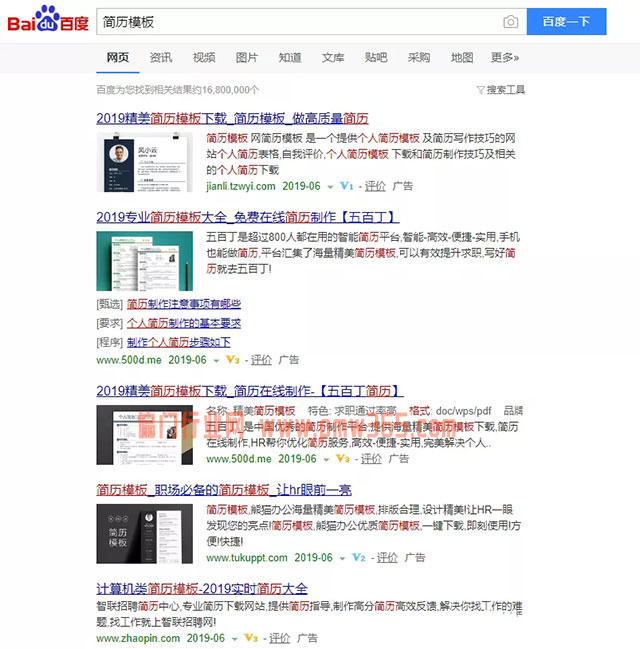Click the www.tukuppt.com URL

point(247,558)
